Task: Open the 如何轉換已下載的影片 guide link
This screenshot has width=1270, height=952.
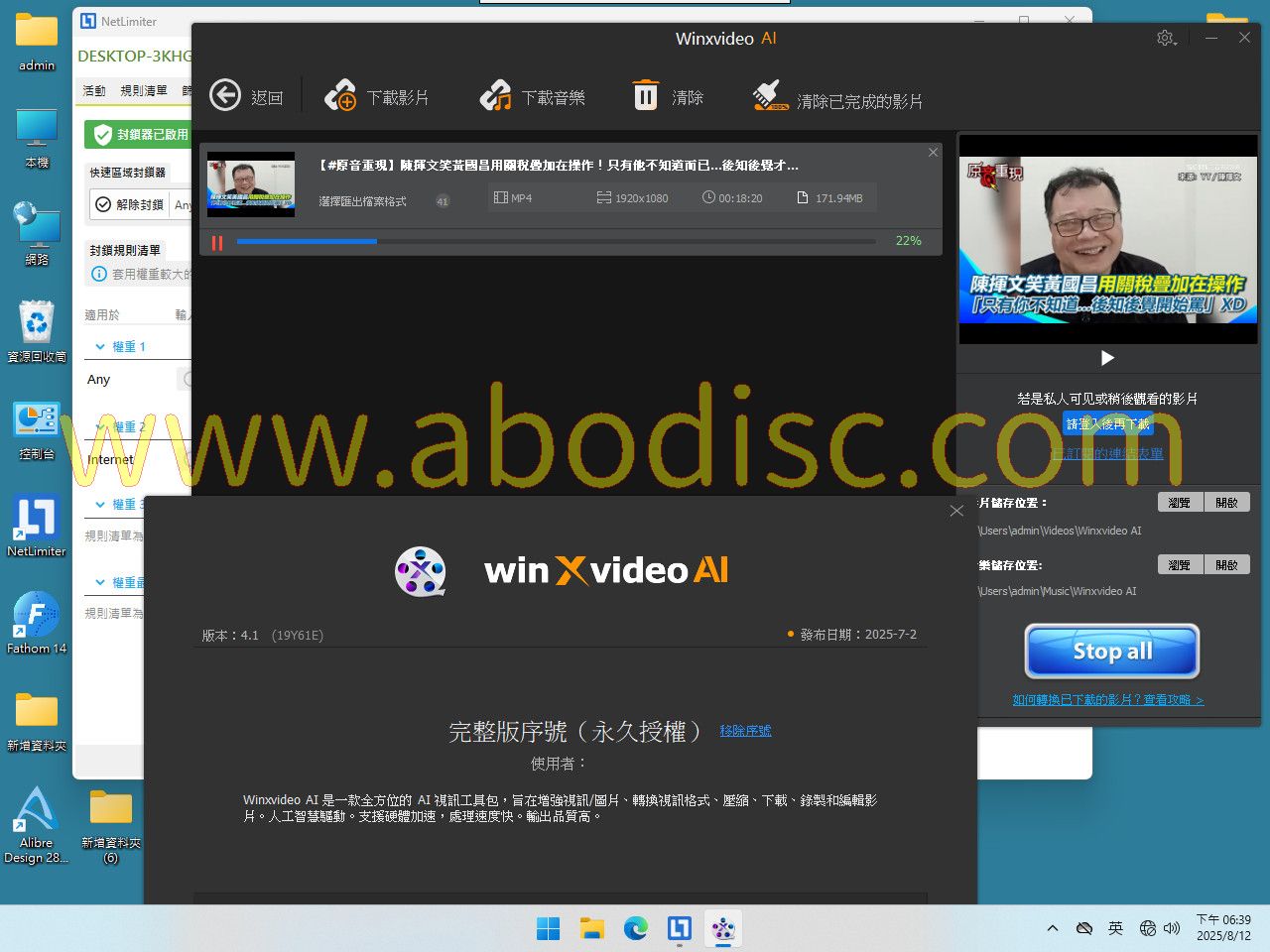Action: click(x=1107, y=700)
